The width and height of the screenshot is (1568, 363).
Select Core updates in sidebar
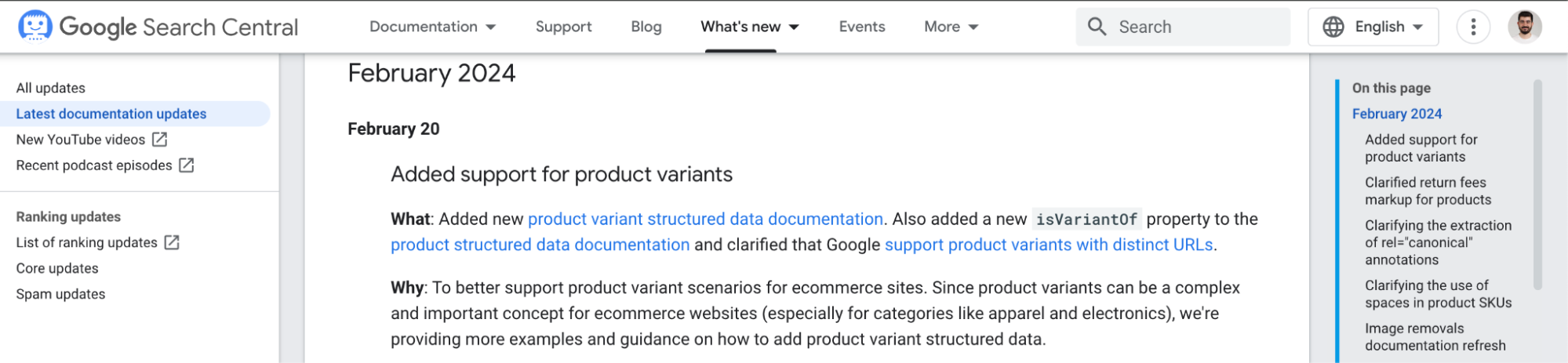click(x=57, y=269)
